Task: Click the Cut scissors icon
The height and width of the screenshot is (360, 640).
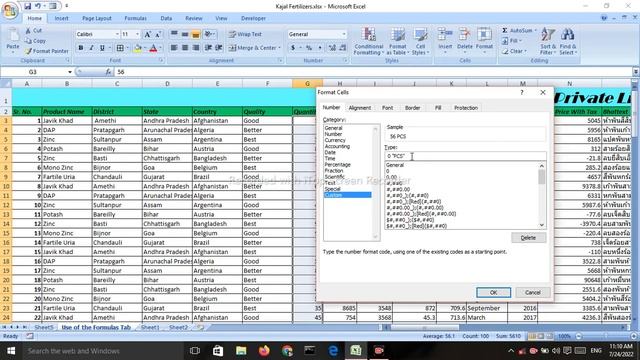Action: click(28, 31)
